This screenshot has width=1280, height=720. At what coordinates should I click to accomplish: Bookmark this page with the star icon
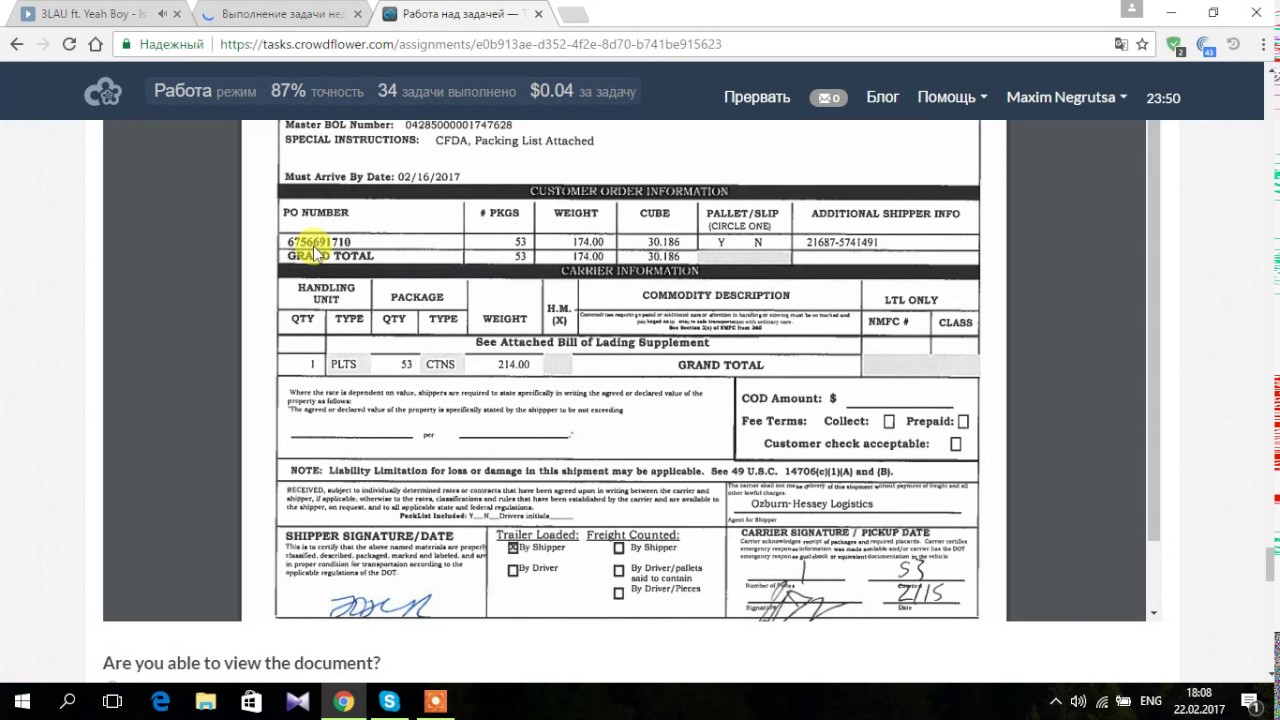coord(1142,44)
